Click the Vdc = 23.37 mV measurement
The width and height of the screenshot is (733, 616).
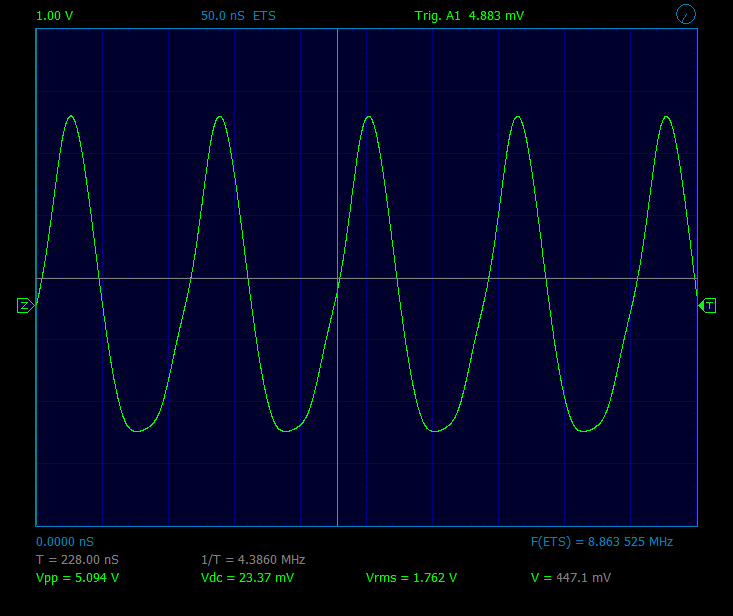(247, 578)
